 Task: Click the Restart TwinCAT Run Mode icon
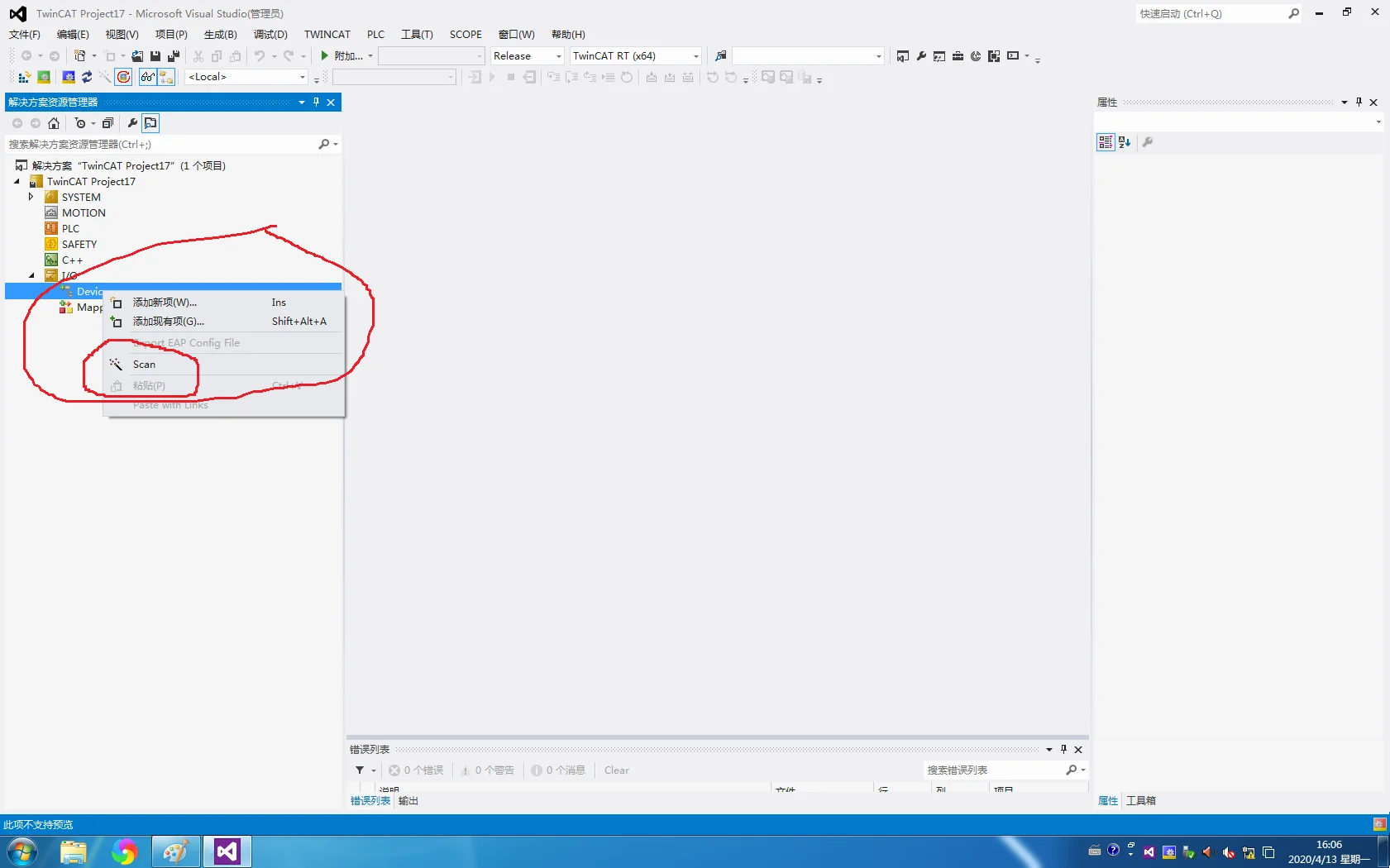click(44, 77)
